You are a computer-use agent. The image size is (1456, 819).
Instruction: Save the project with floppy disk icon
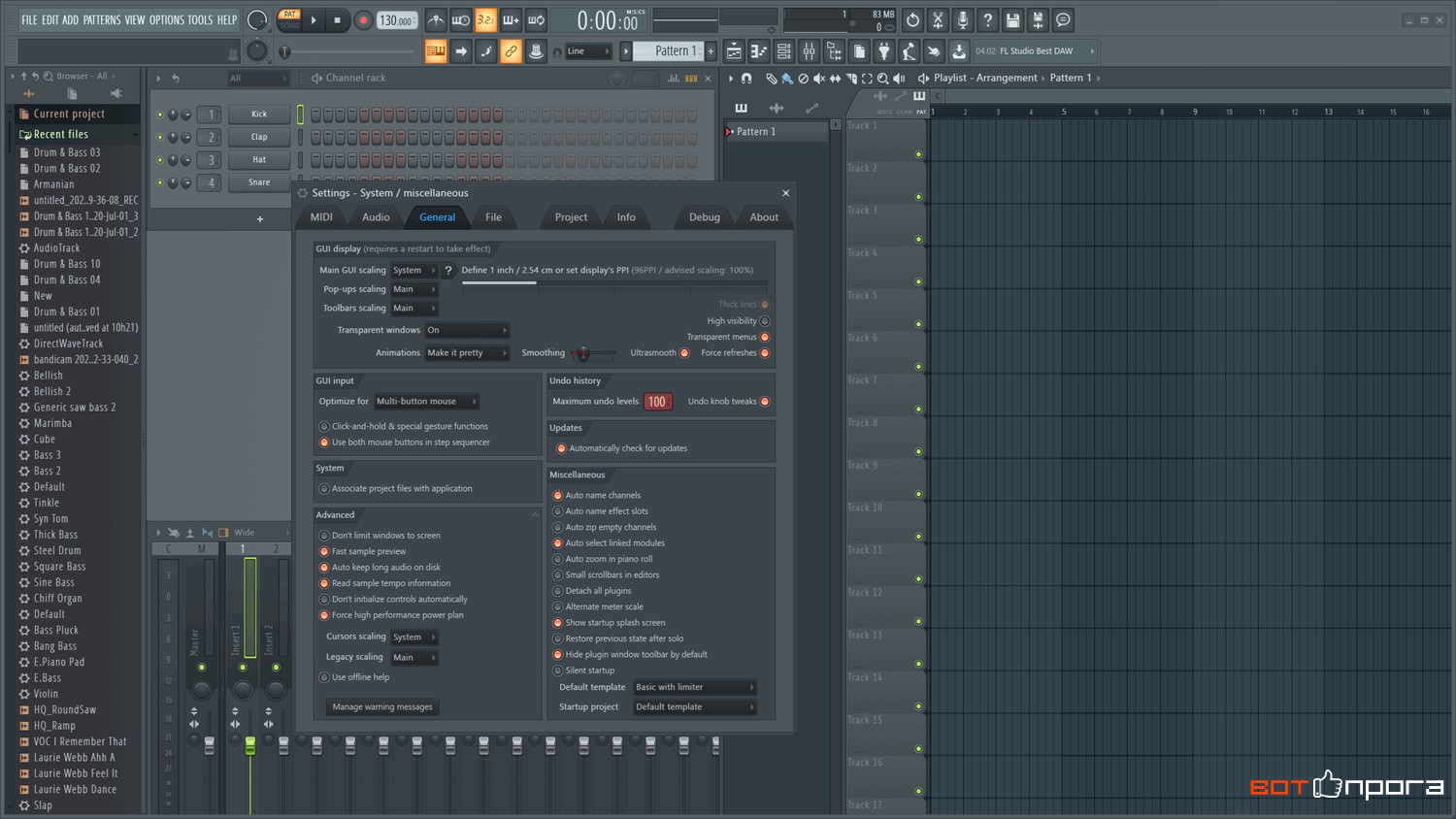coord(1013,20)
